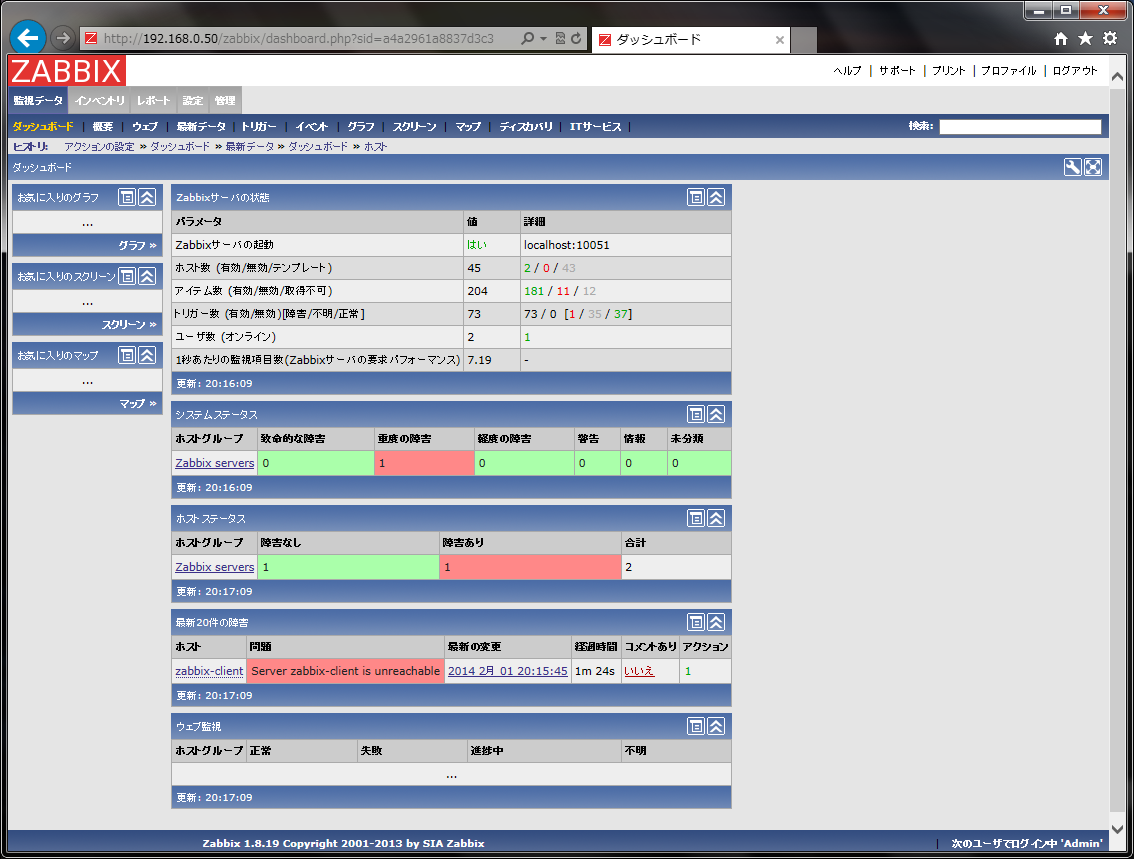
Task: Click the page scrollbar down arrow
Action: click(1117, 829)
